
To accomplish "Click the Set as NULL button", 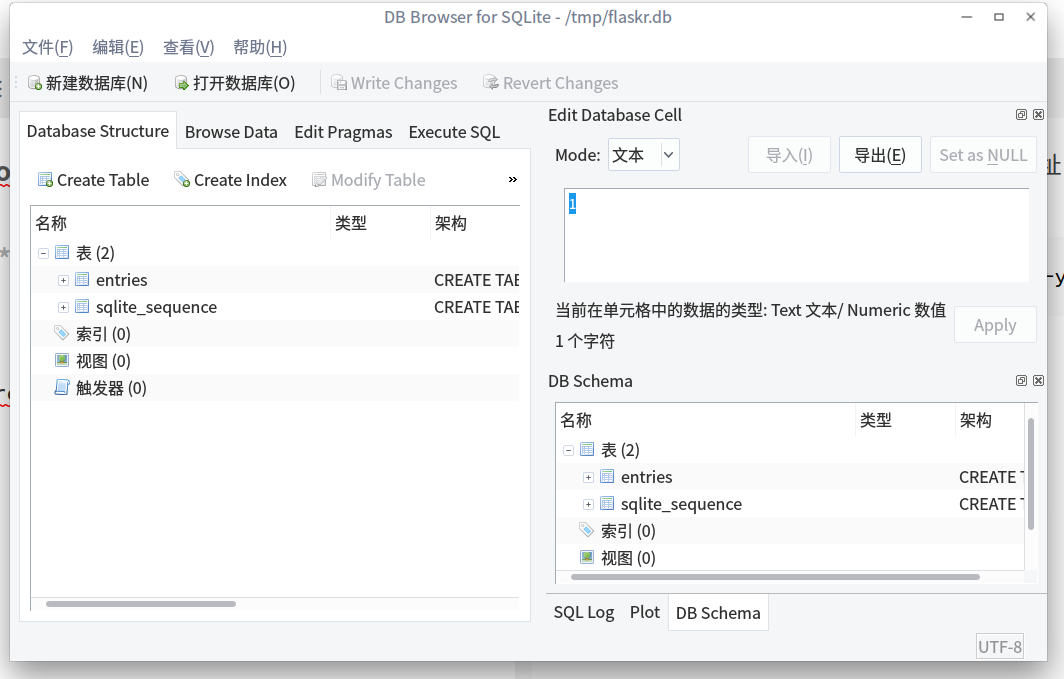I will click(x=983, y=155).
